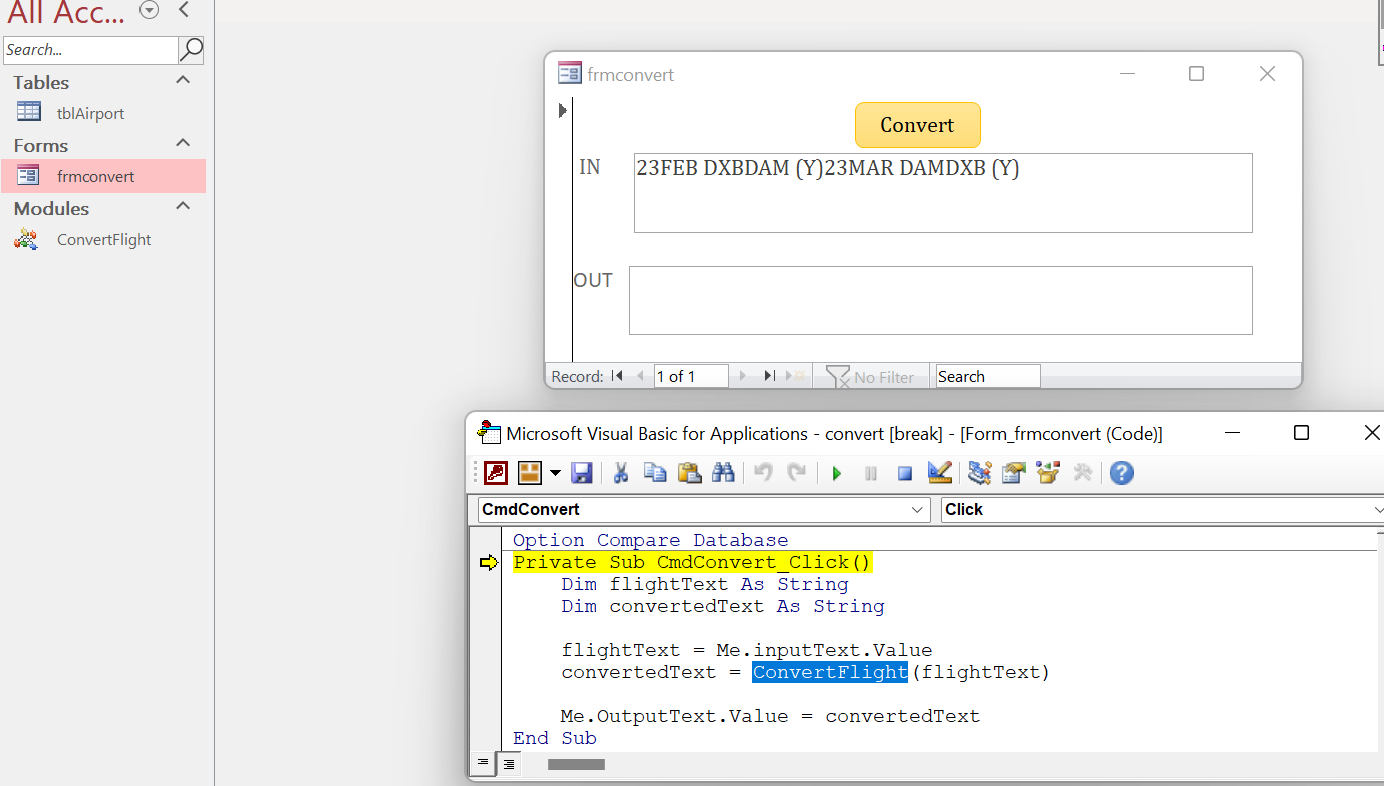
Task: Select the ConvertFlight module
Action: (x=104, y=239)
